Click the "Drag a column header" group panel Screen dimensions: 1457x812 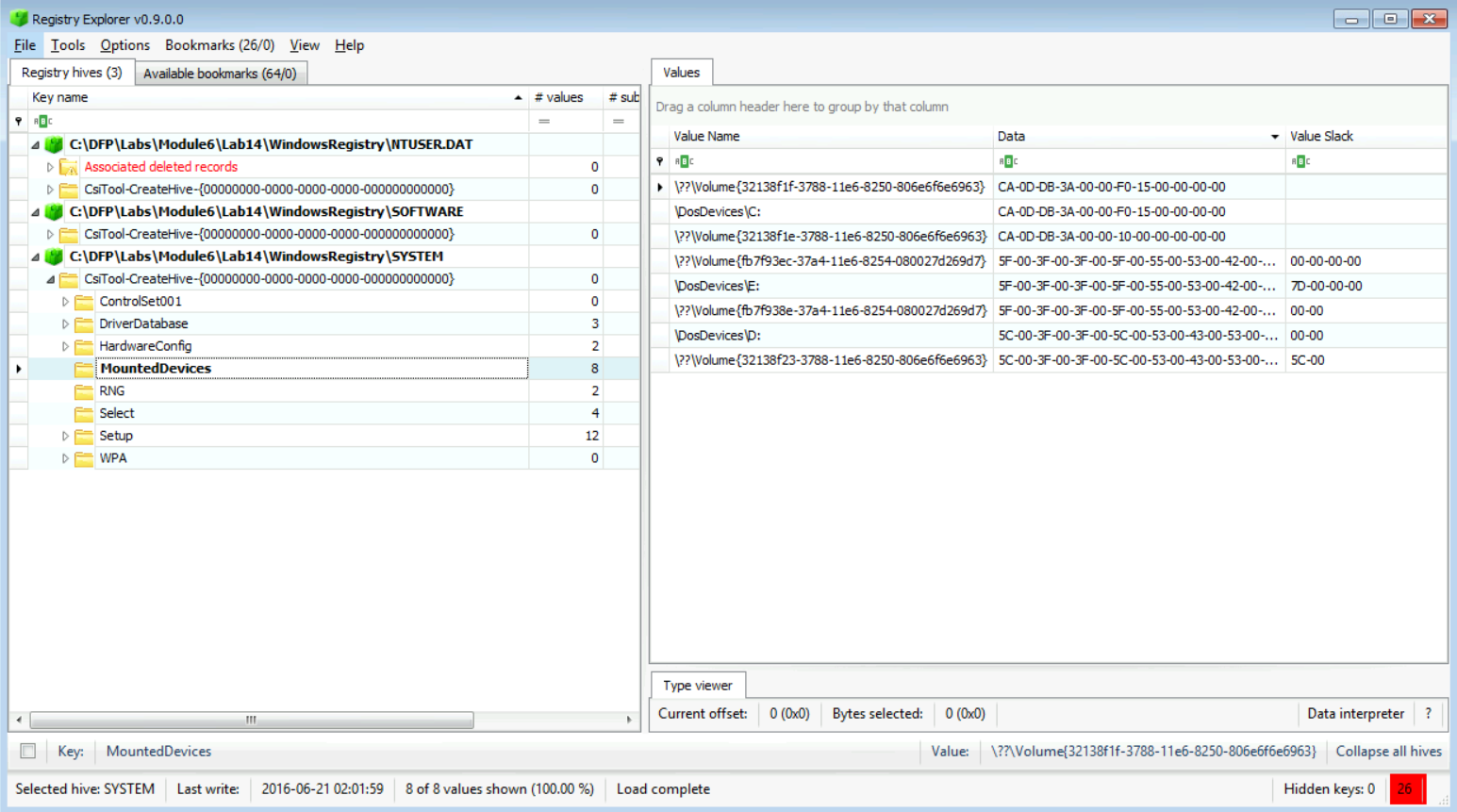tap(1049, 107)
